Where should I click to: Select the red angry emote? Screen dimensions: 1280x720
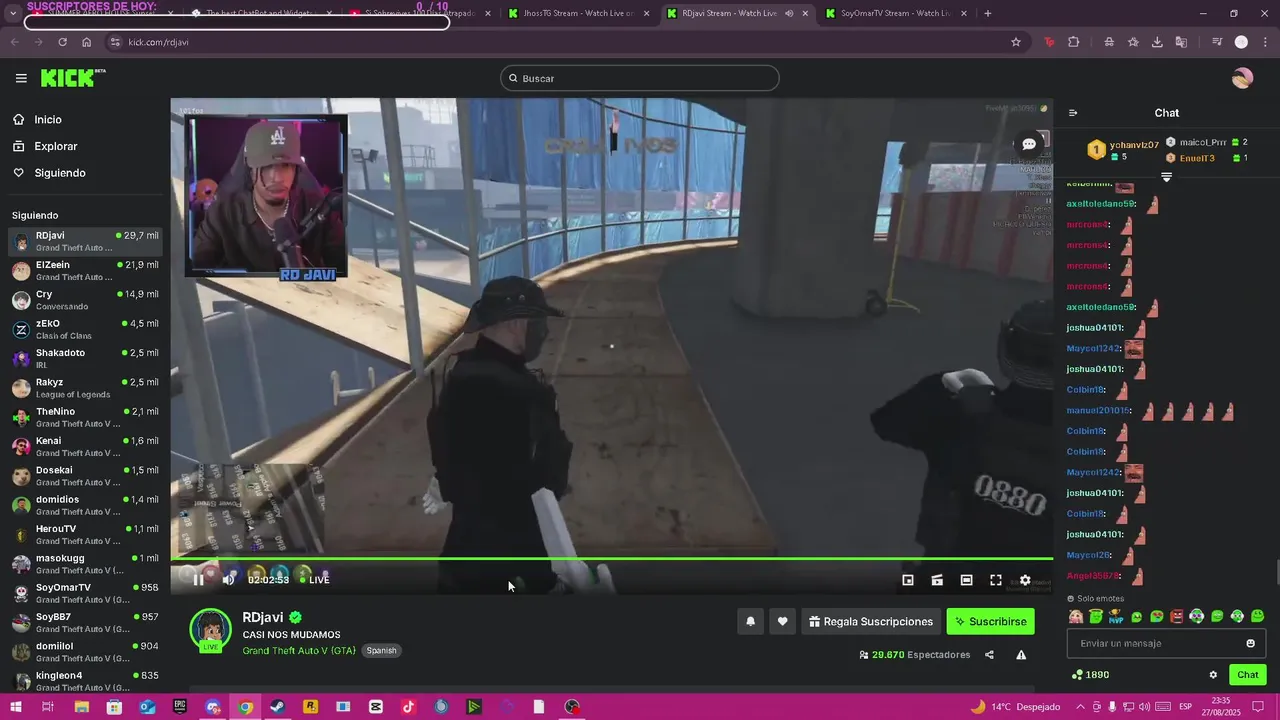[1177, 617]
